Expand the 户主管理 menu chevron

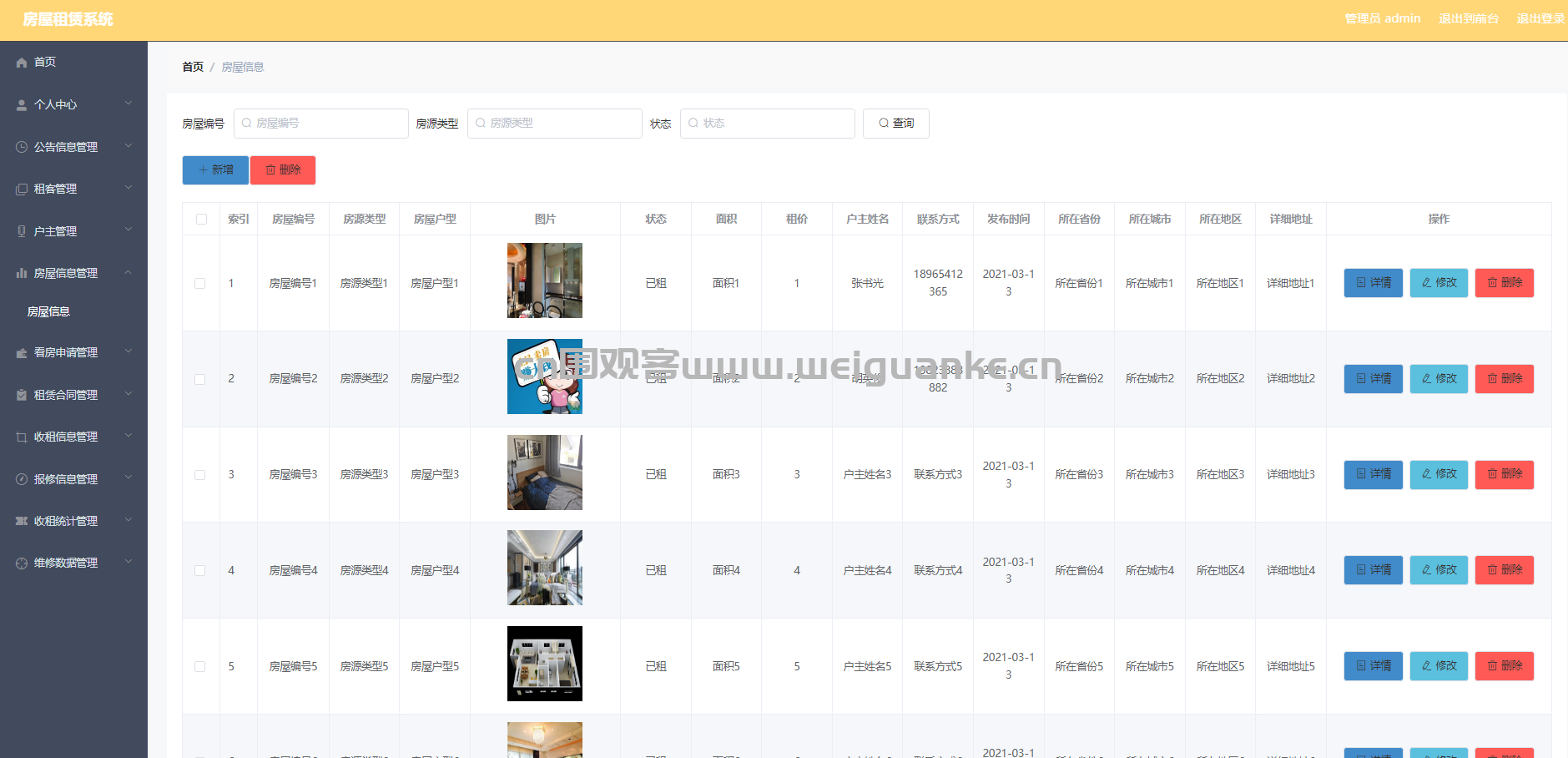tap(129, 230)
